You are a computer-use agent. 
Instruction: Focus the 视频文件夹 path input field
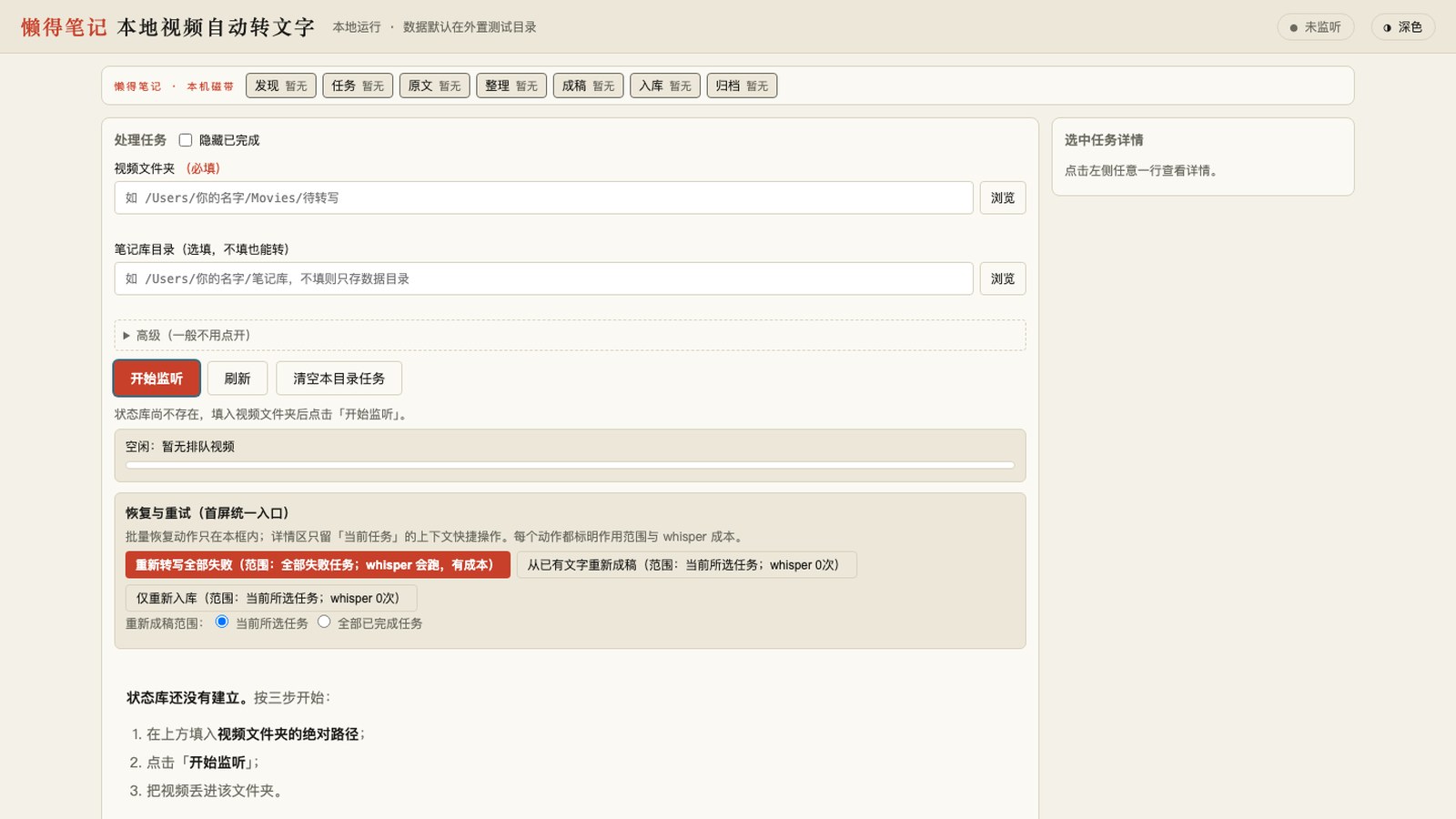[x=543, y=197]
